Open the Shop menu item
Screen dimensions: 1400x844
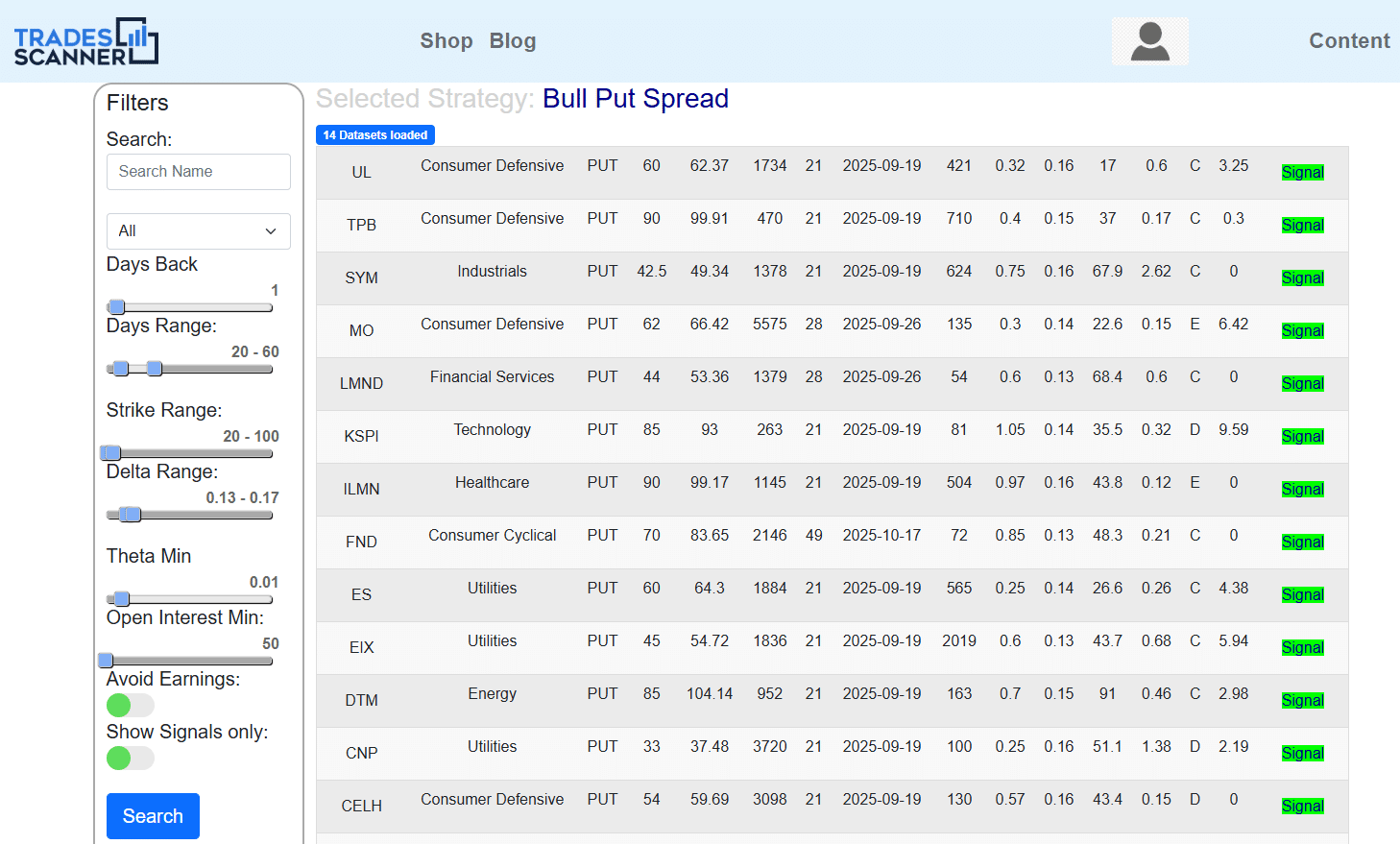(x=446, y=41)
